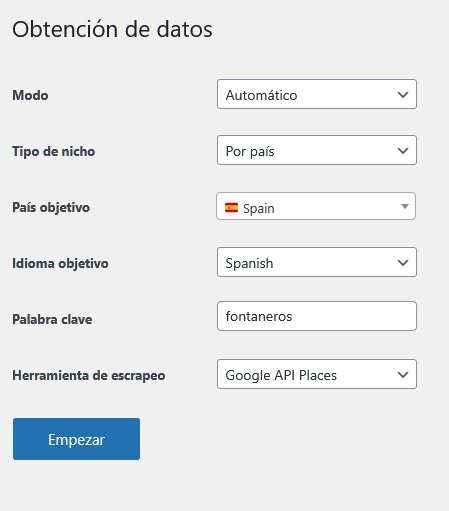Image resolution: width=449 pixels, height=511 pixels.
Task: Click the chevron arrow beside Spanish
Action: [x=403, y=263]
